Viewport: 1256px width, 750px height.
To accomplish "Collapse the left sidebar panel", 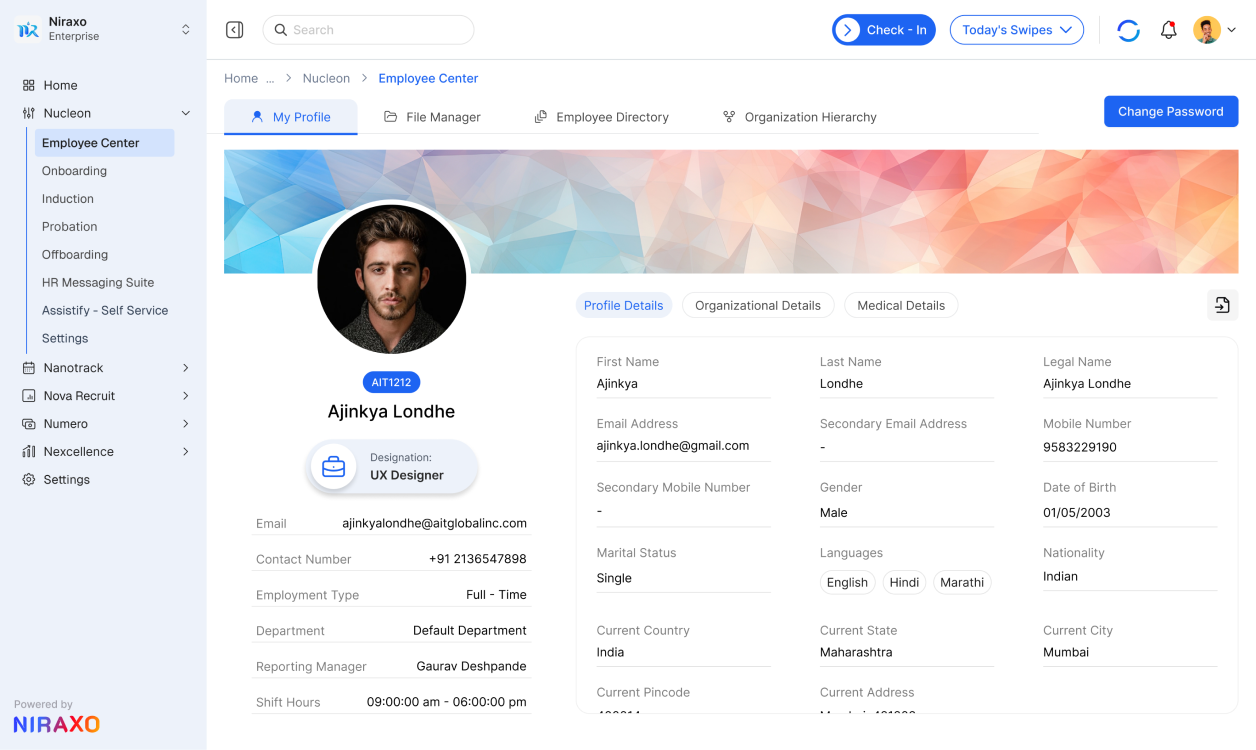I will click(234, 30).
